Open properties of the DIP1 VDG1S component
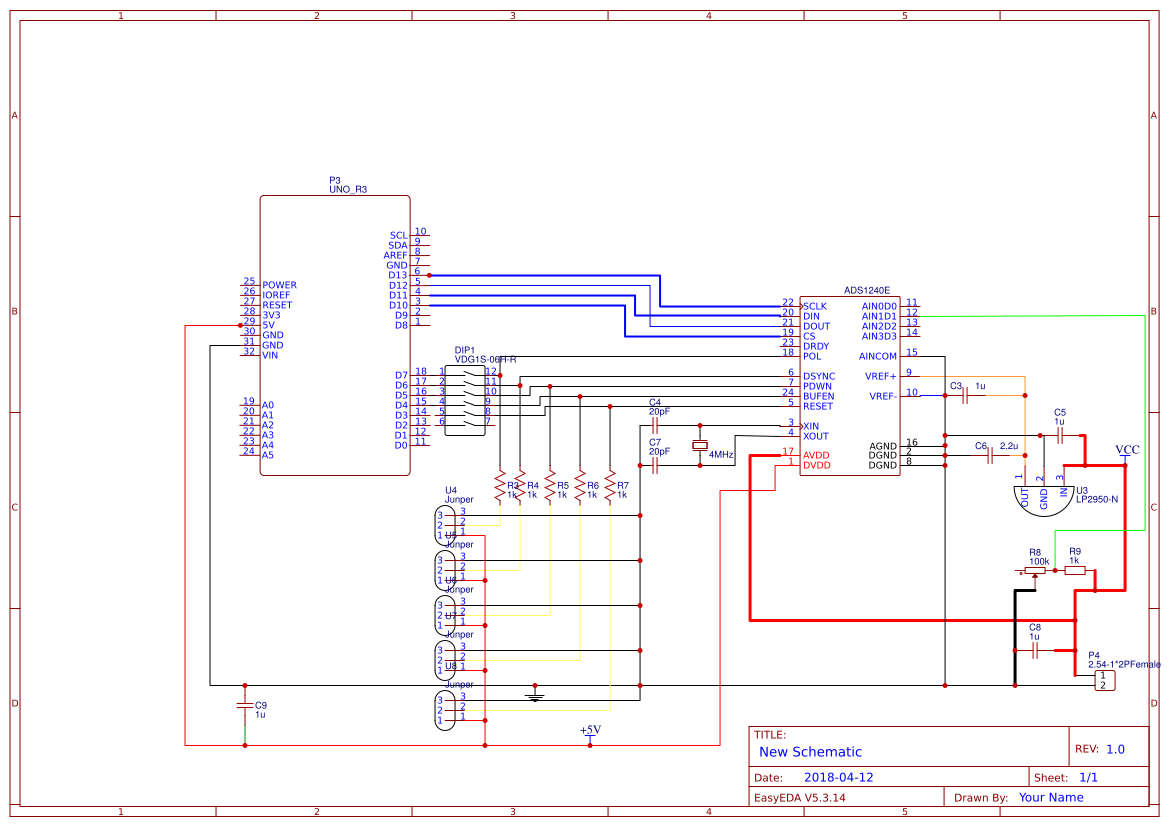 point(465,400)
